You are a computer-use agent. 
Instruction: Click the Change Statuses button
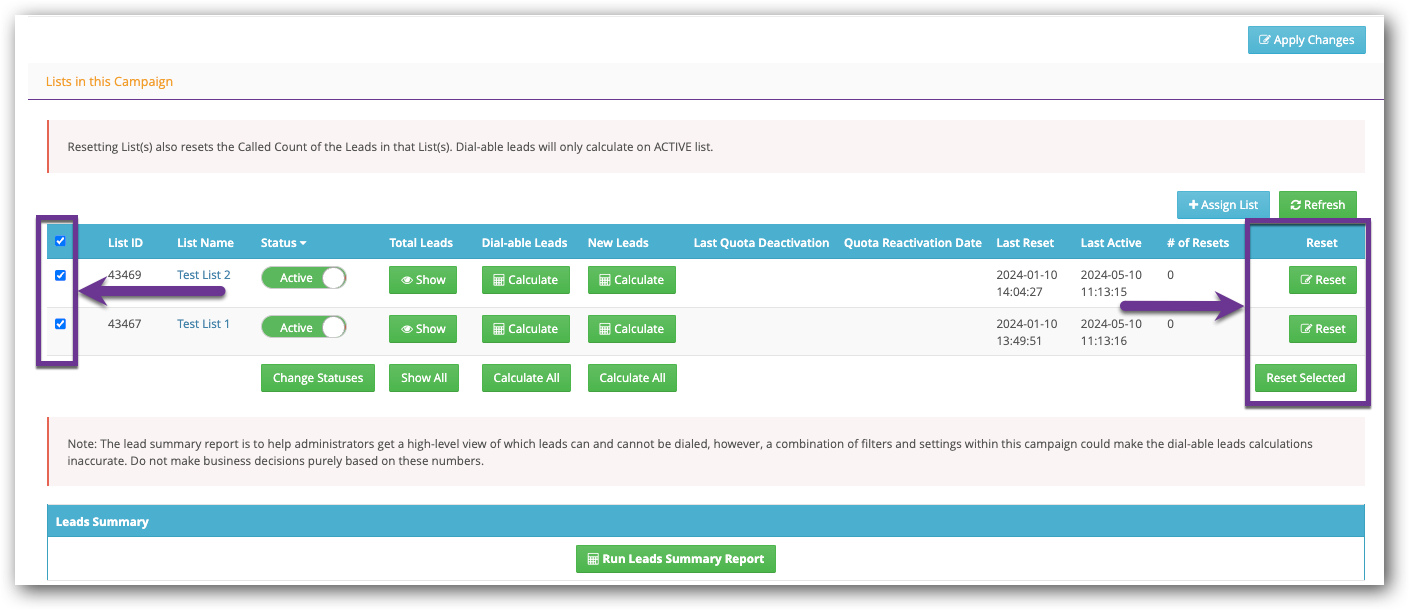[x=318, y=378]
